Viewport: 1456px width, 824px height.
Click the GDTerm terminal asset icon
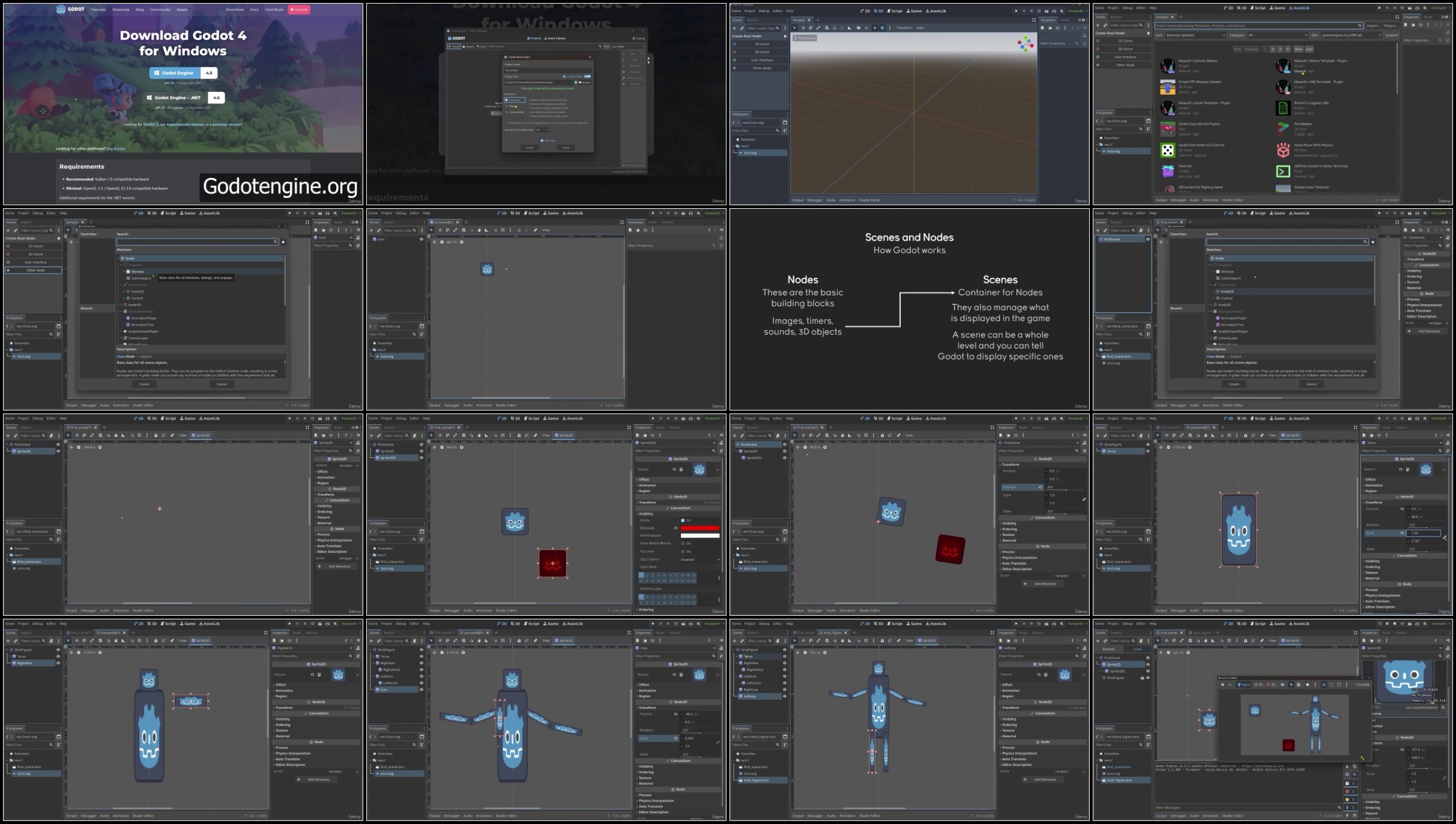[x=1283, y=171]
